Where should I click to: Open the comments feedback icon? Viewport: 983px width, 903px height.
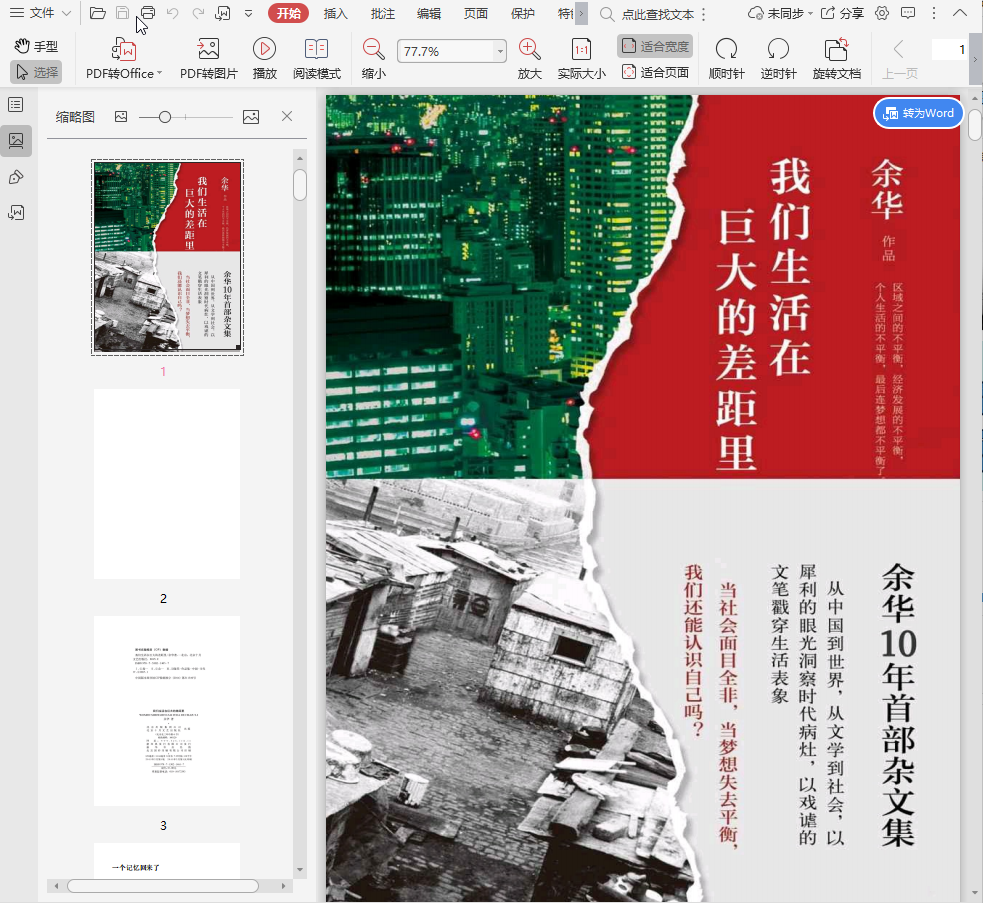coord(907,13)
